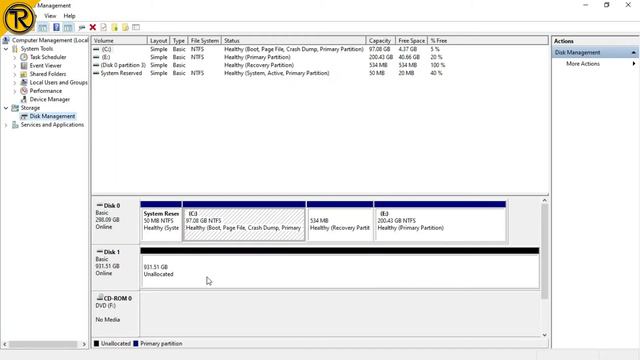
Task: Click the CD-ROM 0 drive icon
Action: pyautogui.click(x=100, y=298)
